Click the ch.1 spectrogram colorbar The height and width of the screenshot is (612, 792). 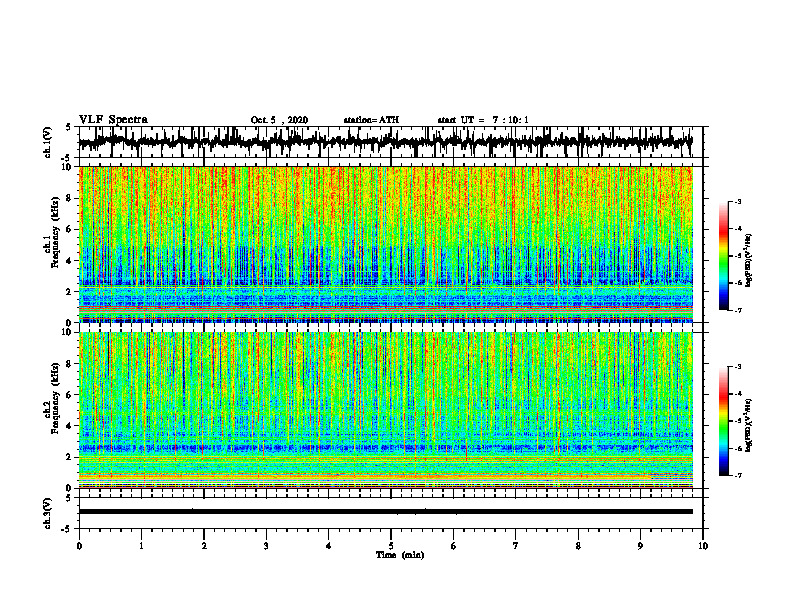click(x=723, y=256)
